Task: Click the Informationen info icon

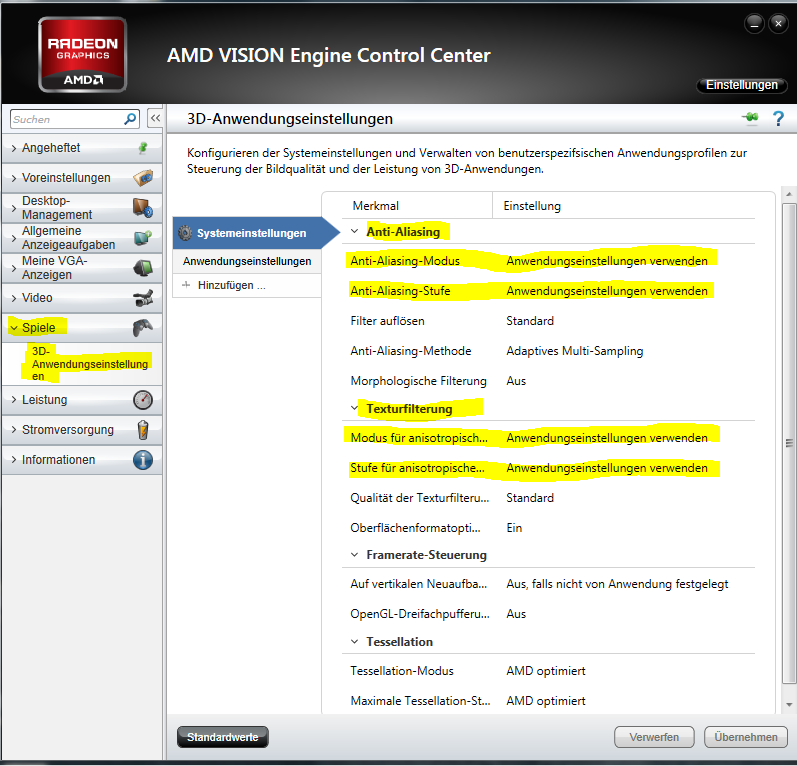Action: (143, 460)
